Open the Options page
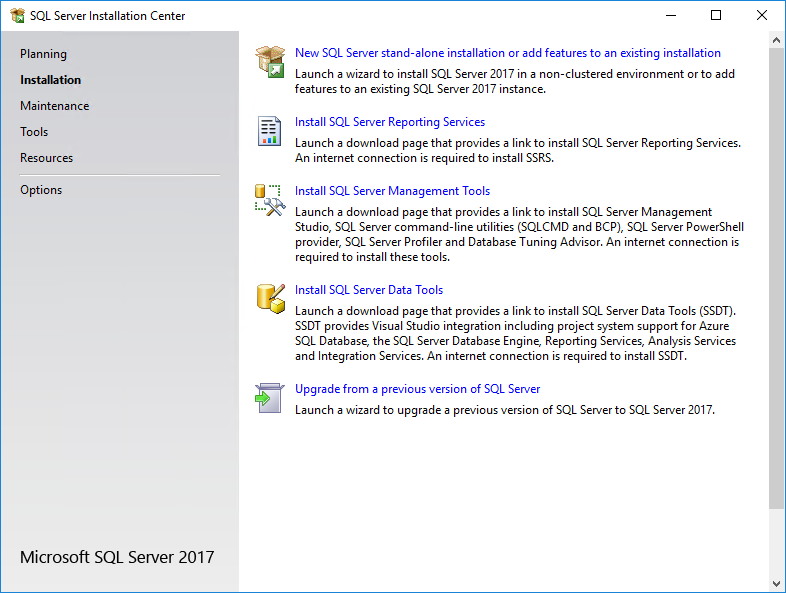 [41, 190]
